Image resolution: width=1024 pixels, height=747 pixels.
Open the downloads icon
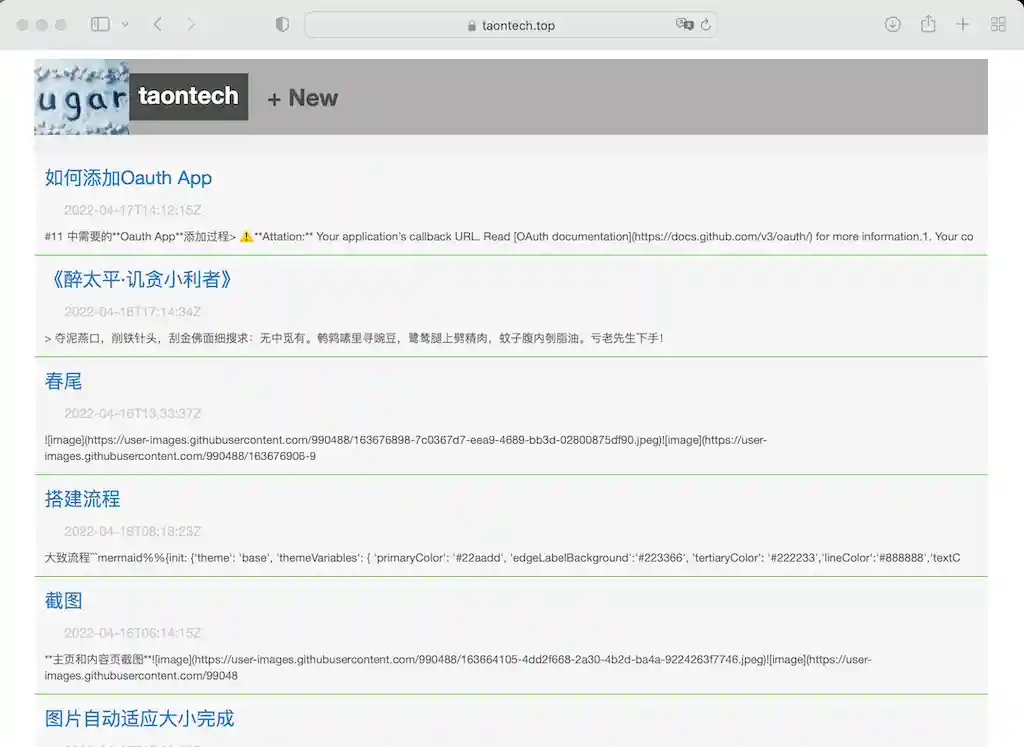[x=892, y=25]
